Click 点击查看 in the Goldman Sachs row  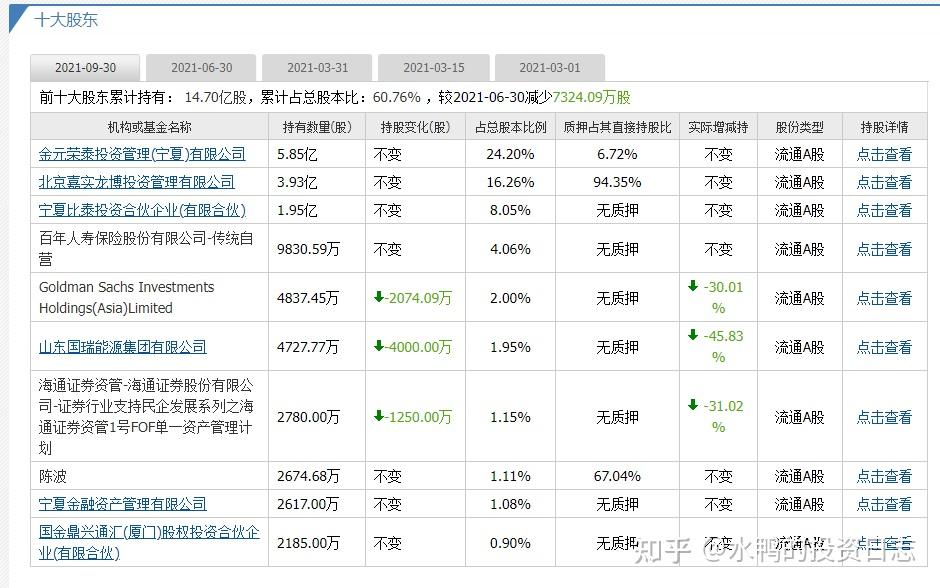point(884,298)
